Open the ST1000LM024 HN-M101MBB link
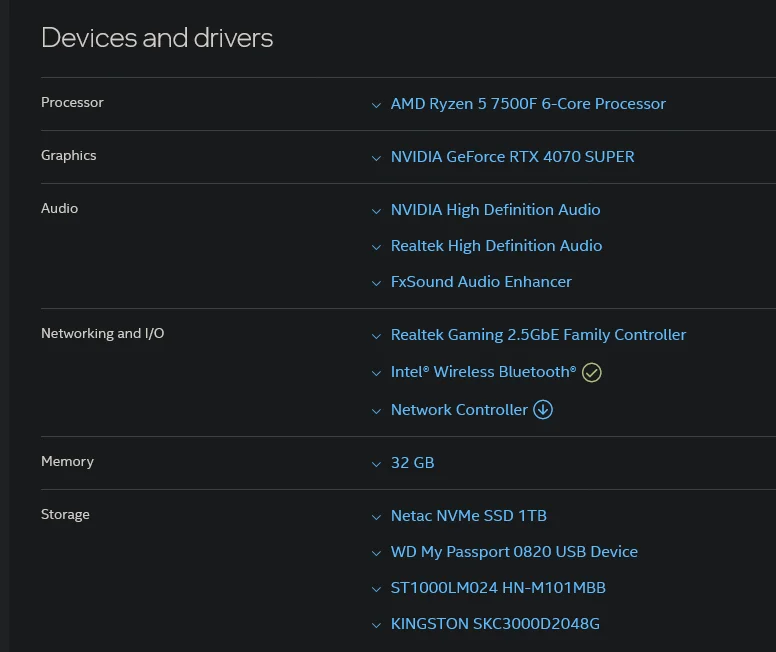776x652 pixels. pyautogui.click(x=498, y=588)
